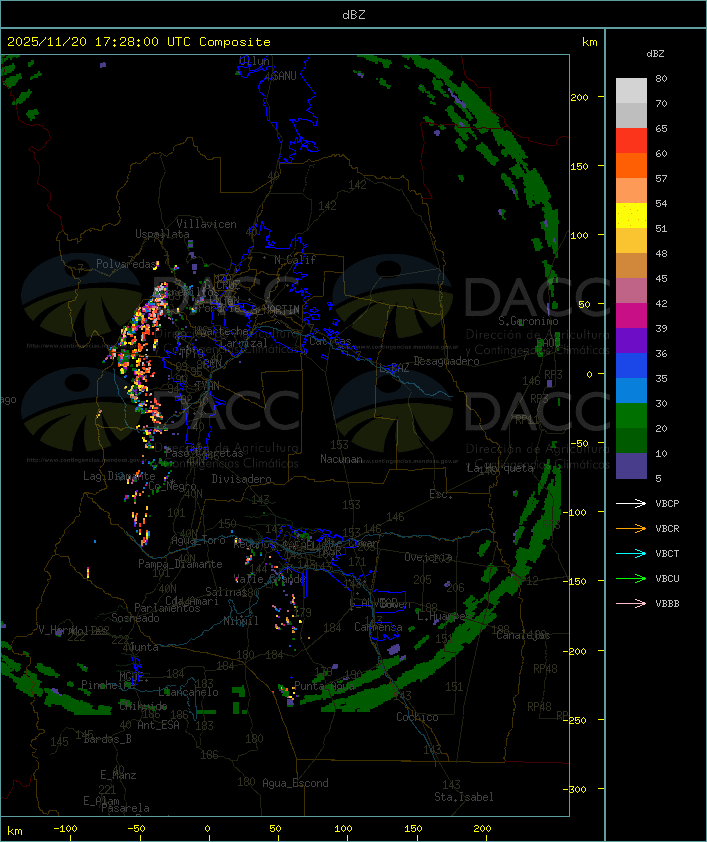707x842 pixels.
Task: Click the Villavicen map label
Action: [x=207, y=224]
